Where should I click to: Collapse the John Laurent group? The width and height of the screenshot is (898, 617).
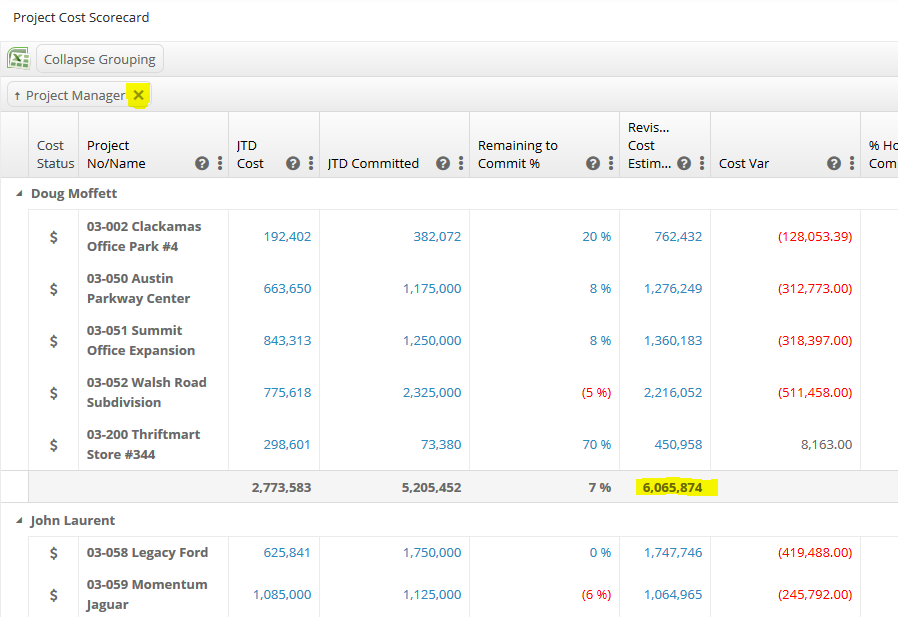pyautogui.click(x=19, y=521)
